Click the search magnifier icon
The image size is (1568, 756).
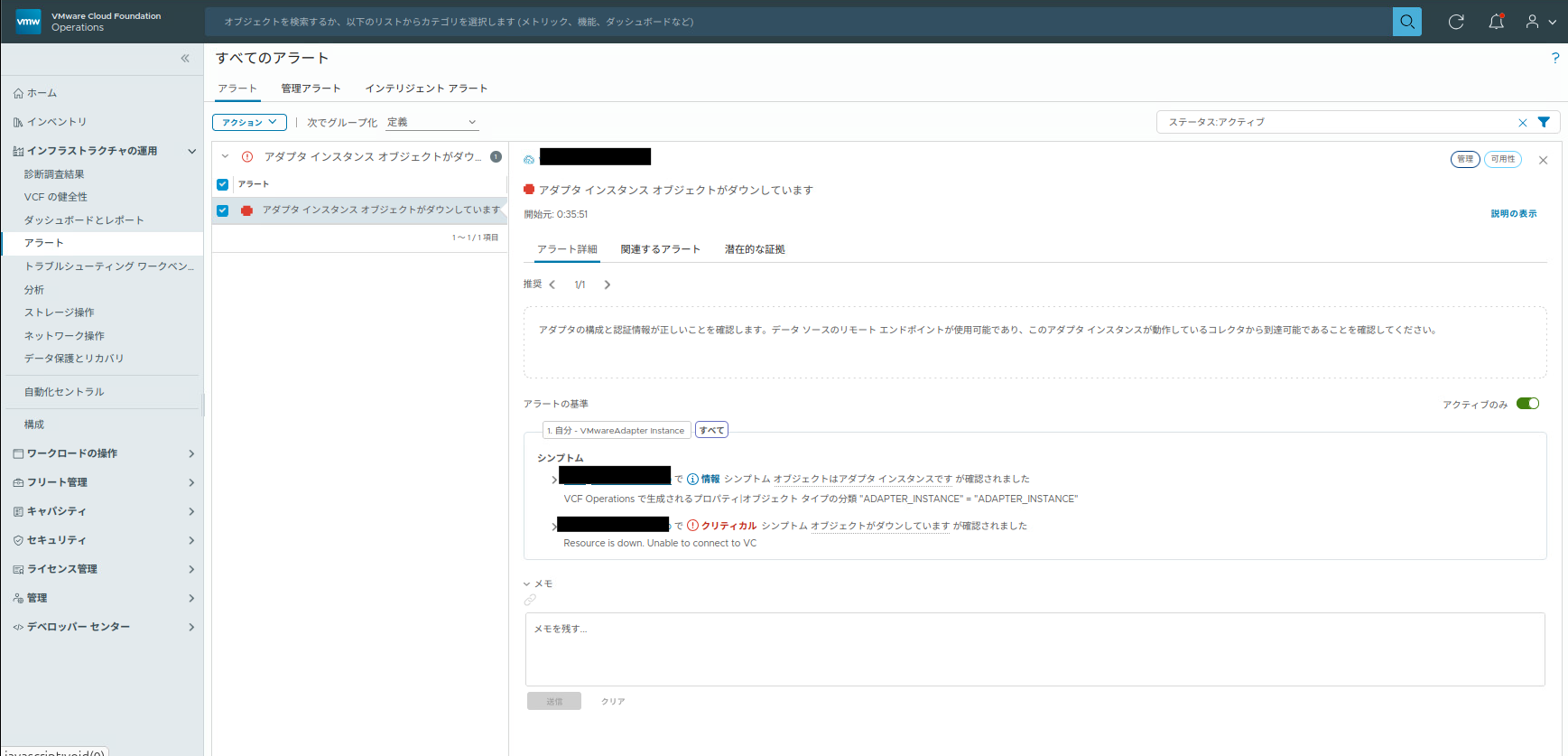1406,22
